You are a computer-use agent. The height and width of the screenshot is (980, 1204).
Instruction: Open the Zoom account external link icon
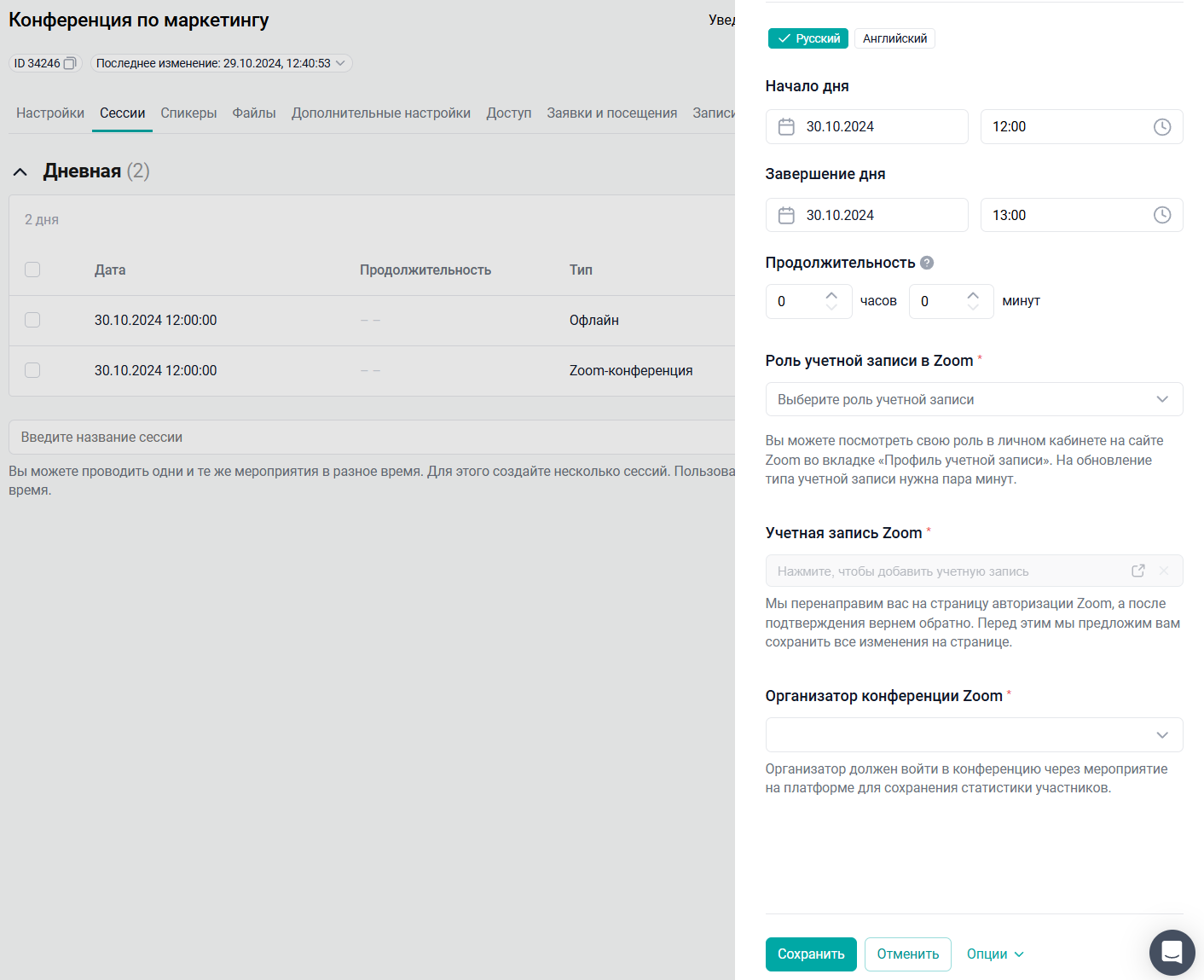[1137, 571]
